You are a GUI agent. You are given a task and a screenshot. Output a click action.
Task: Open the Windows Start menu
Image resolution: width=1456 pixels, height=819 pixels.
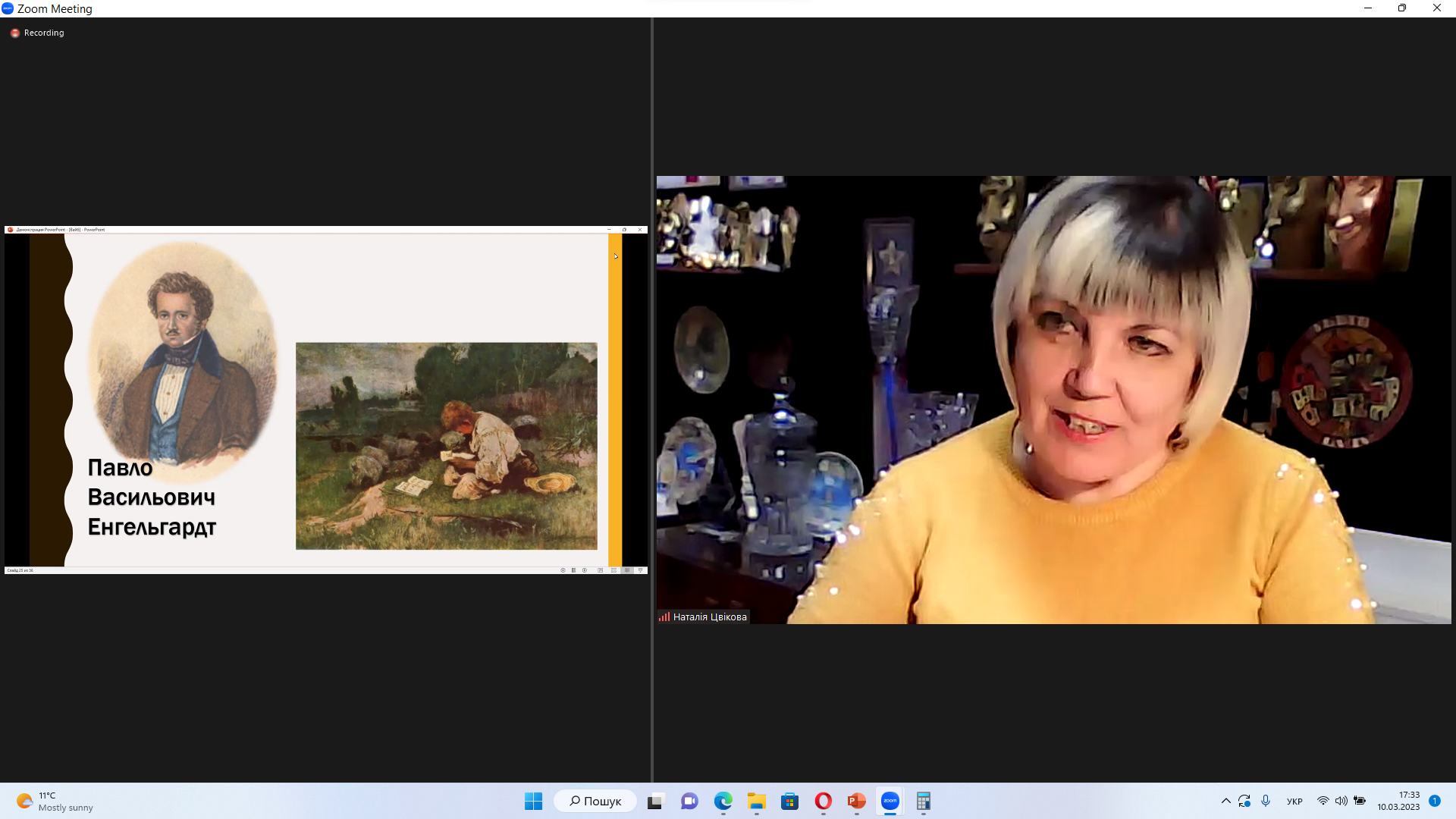pos(533,801)
